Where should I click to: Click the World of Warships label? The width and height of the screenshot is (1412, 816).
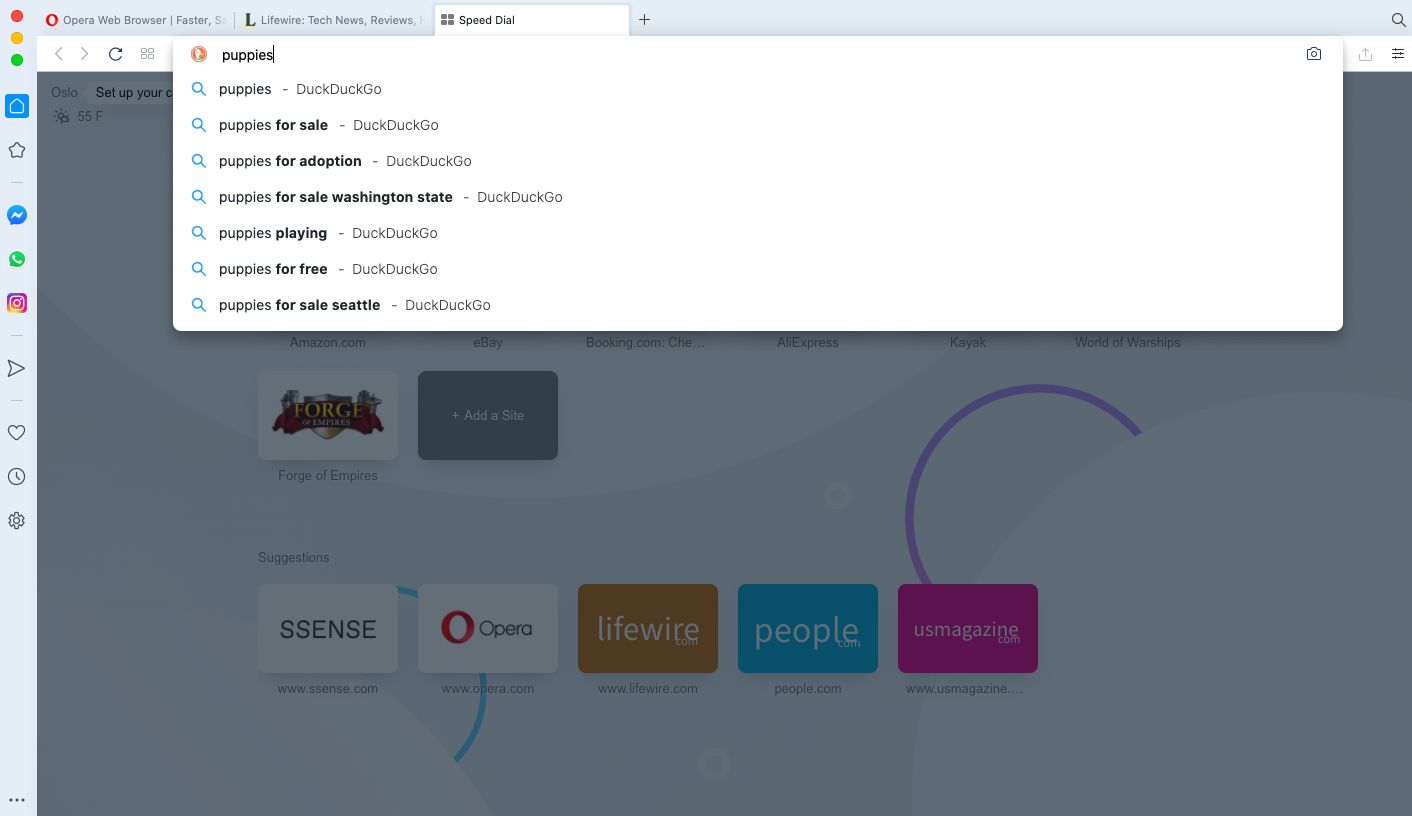1128,342
